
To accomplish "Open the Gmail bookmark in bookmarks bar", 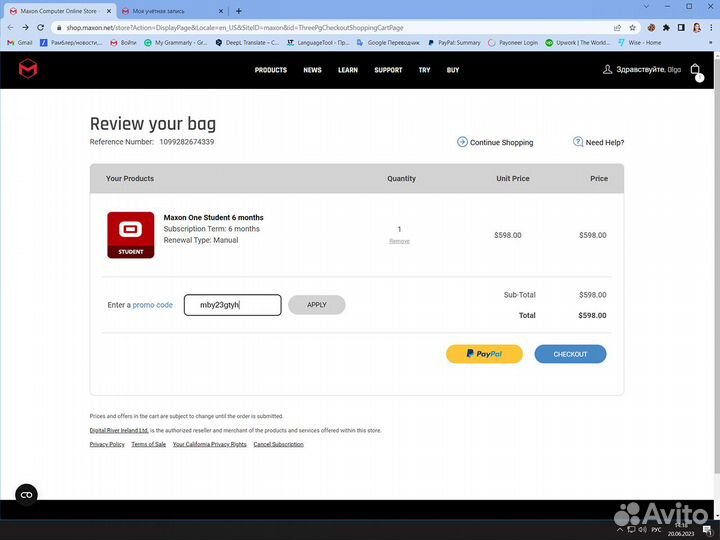I will click(x=20, y=43).
